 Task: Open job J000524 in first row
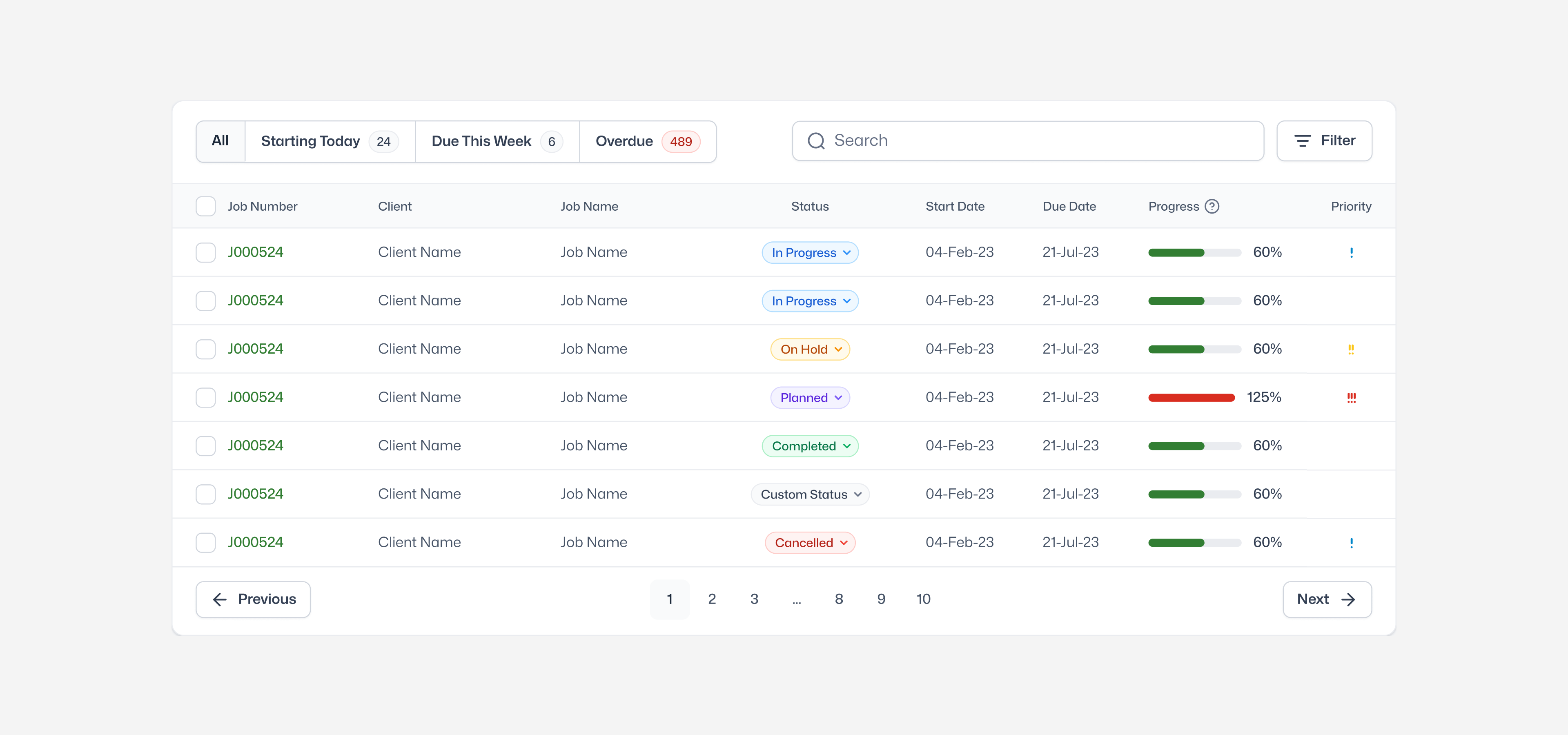255,252
